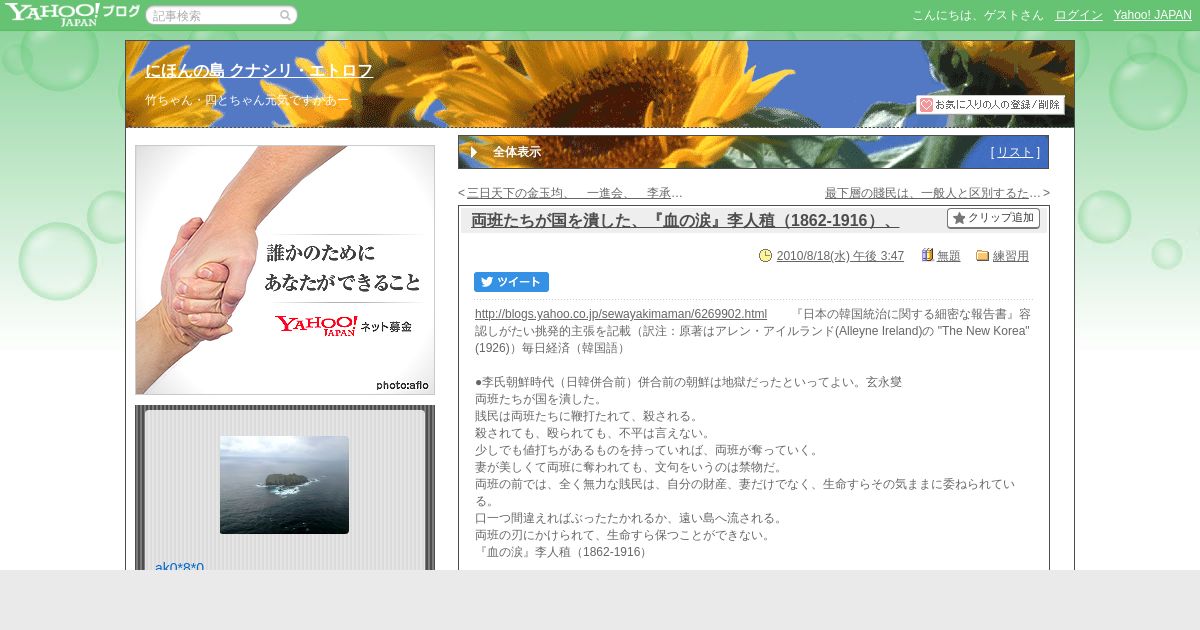Open the 2010/8/18 post date link
Viewport: 1200px width, 630px height.
coord(840,256)
